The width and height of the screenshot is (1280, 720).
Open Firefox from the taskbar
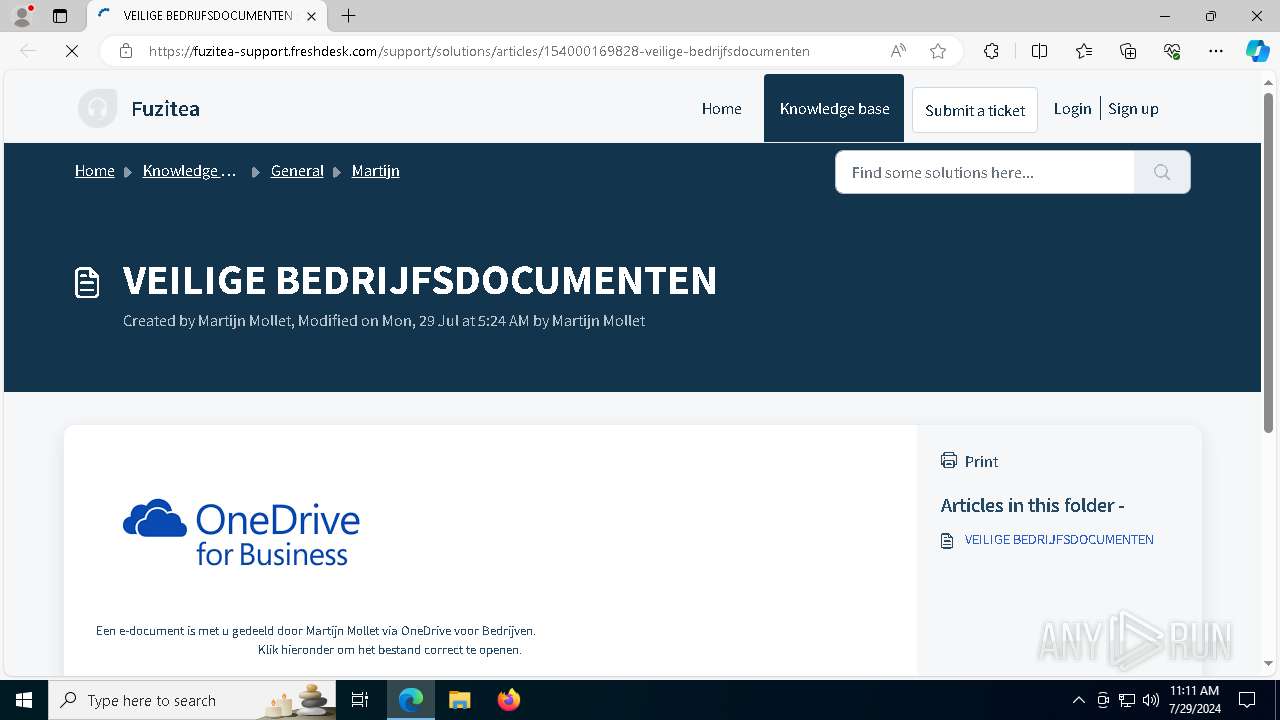click(508, 700)
